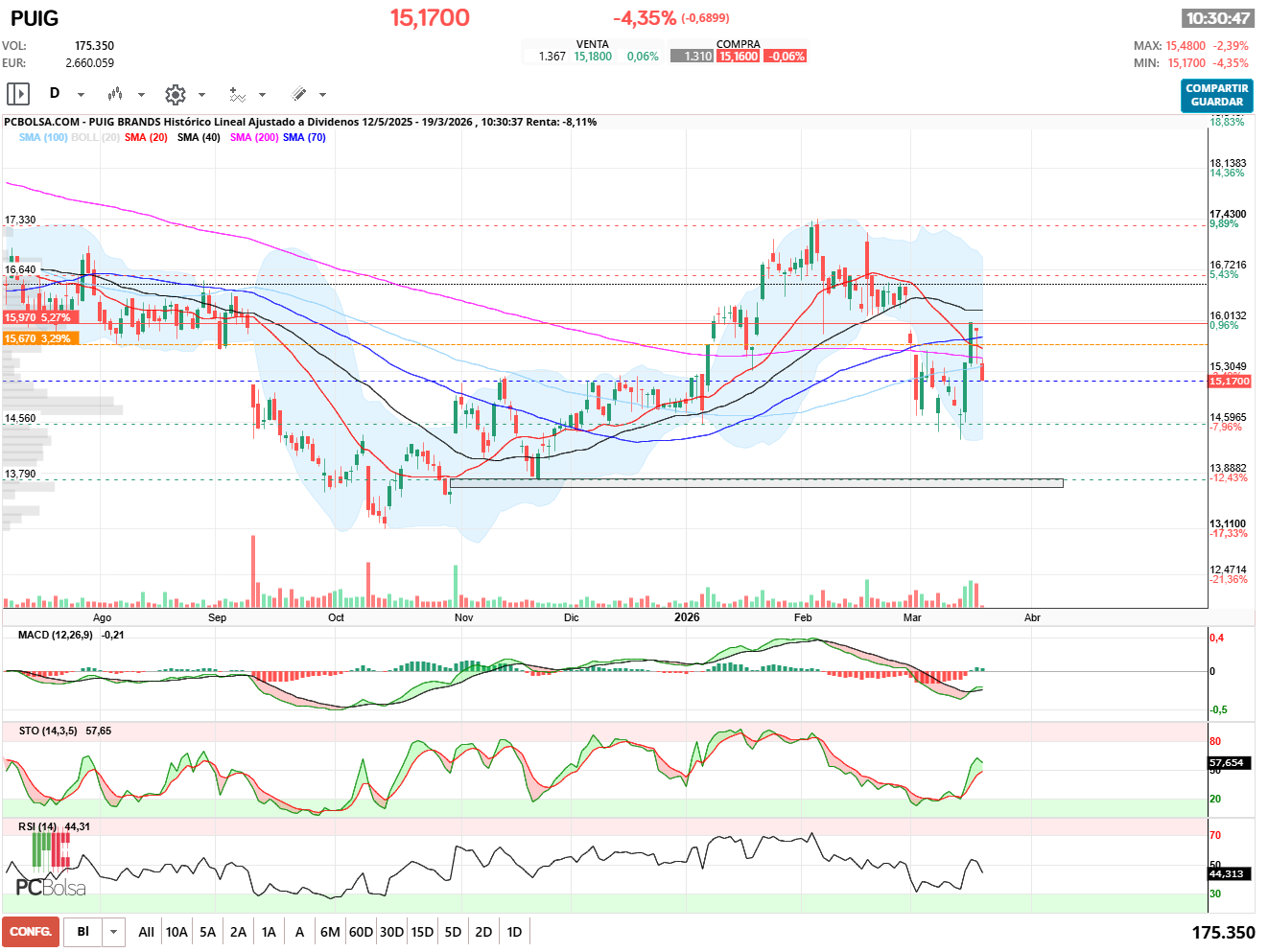Screen dimensions: 1268x952
Task: Click the PUIG ticker name
Action: coord(35,19)
